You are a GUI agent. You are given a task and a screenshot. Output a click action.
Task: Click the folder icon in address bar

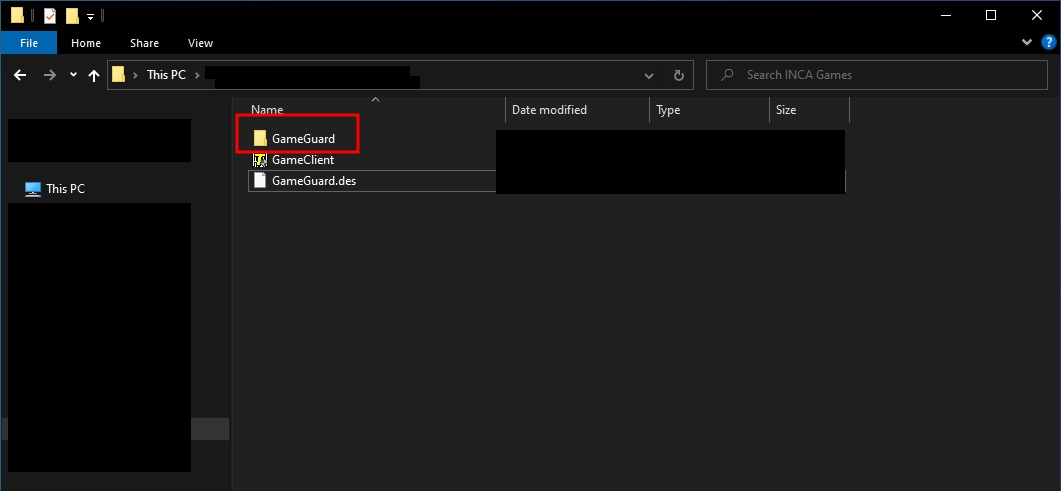pos(118,74)
